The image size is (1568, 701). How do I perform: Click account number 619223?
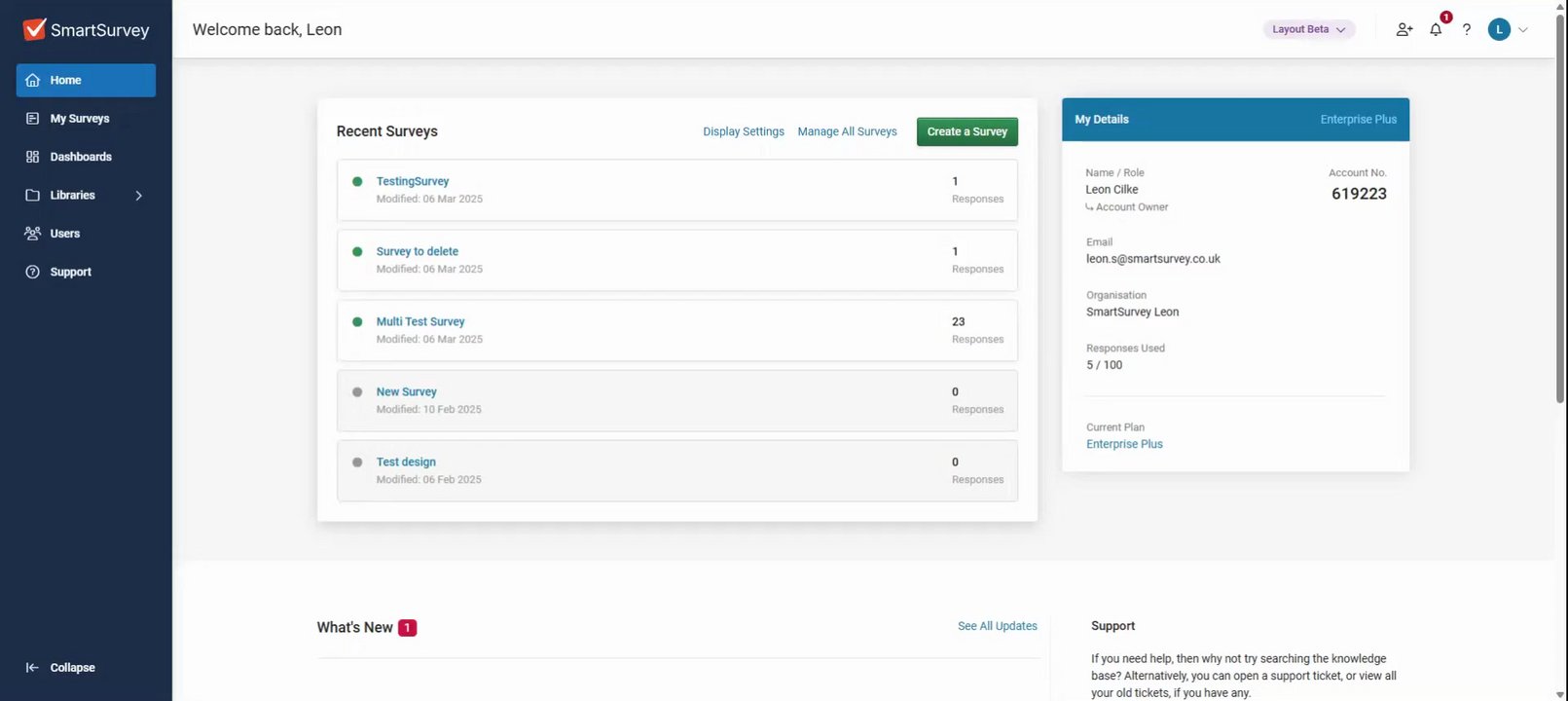click(x=1359, y=194)
